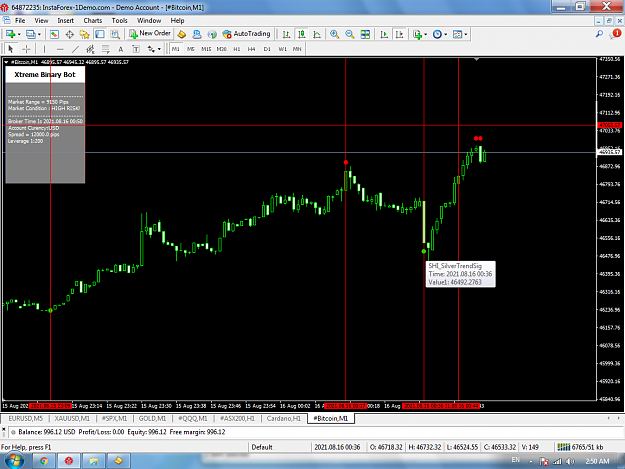Open the periodicity clock icon
625x469 pixels.
click(437, 34)
